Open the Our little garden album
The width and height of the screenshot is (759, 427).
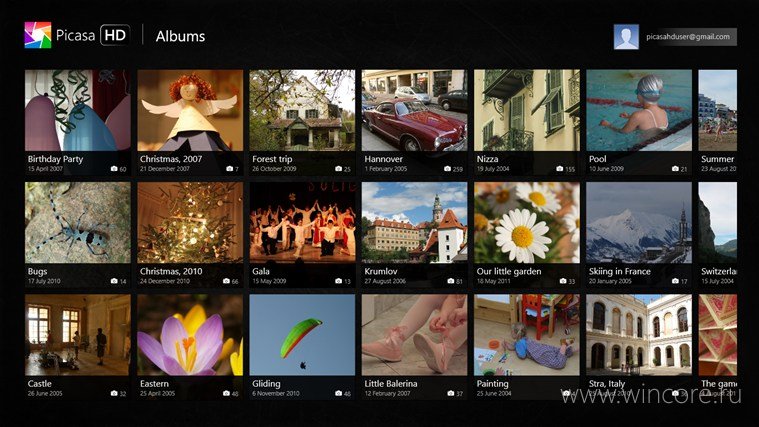(x=527, y=234)
